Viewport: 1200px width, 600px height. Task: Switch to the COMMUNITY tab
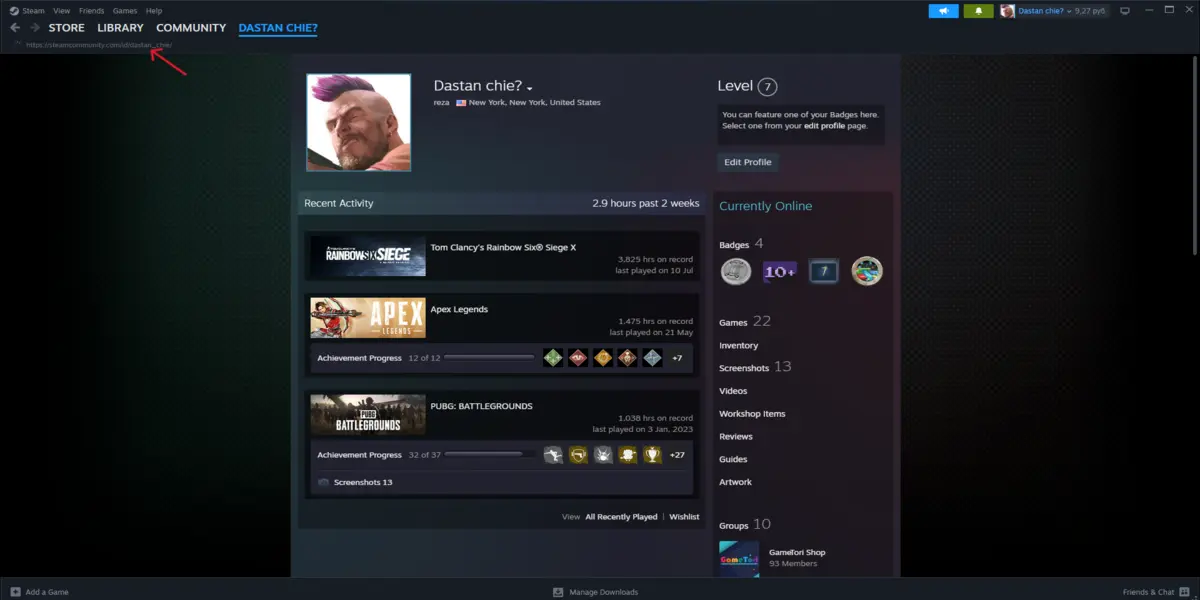point(191,28)
